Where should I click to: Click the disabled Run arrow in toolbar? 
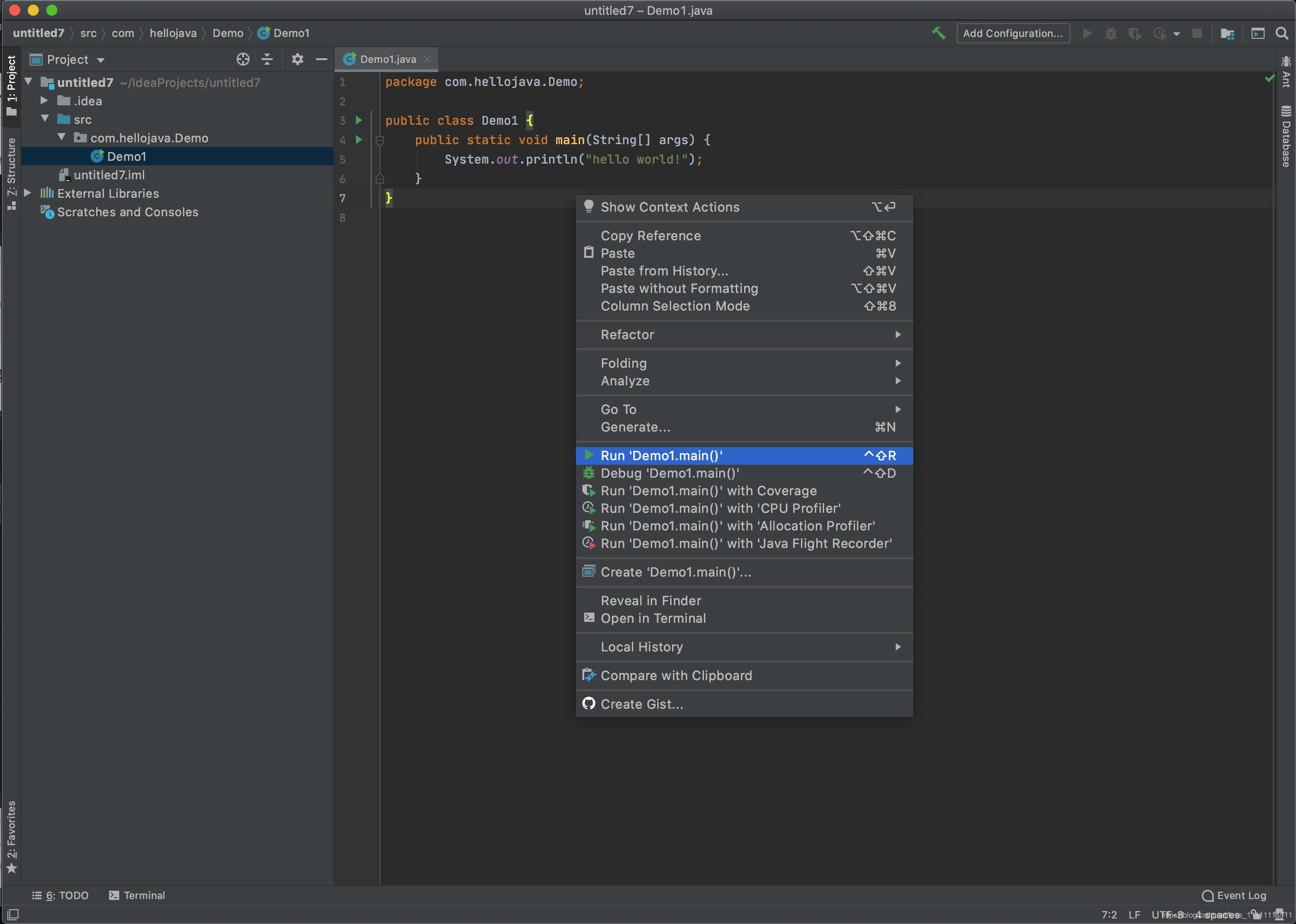1087,34
